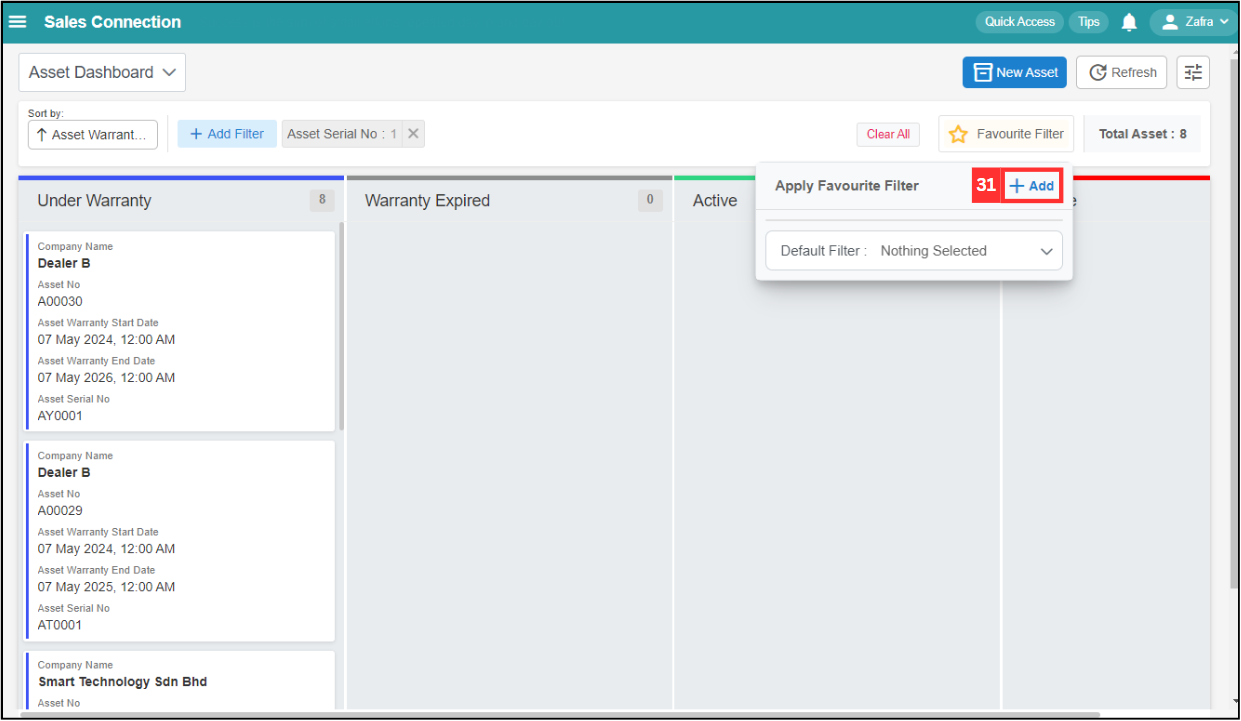Click Apply Favourite Filter heading
This screenshot has width=1241, height=721.
(x=846, y=186)
